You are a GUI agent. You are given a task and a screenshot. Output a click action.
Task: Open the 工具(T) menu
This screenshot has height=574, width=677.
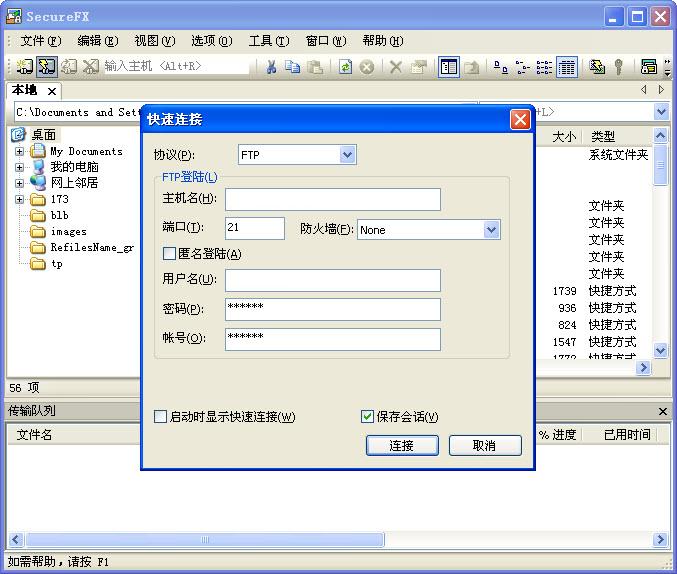pos(269,41)
